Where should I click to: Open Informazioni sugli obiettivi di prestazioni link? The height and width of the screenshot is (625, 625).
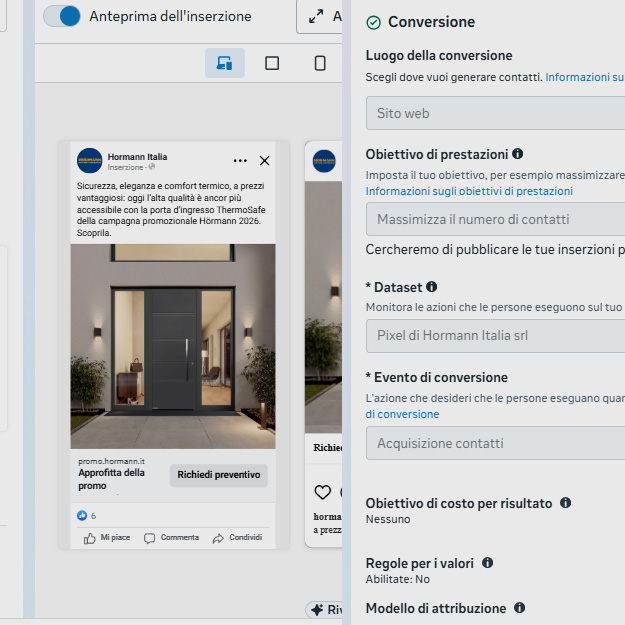click(x=469, y=191)
